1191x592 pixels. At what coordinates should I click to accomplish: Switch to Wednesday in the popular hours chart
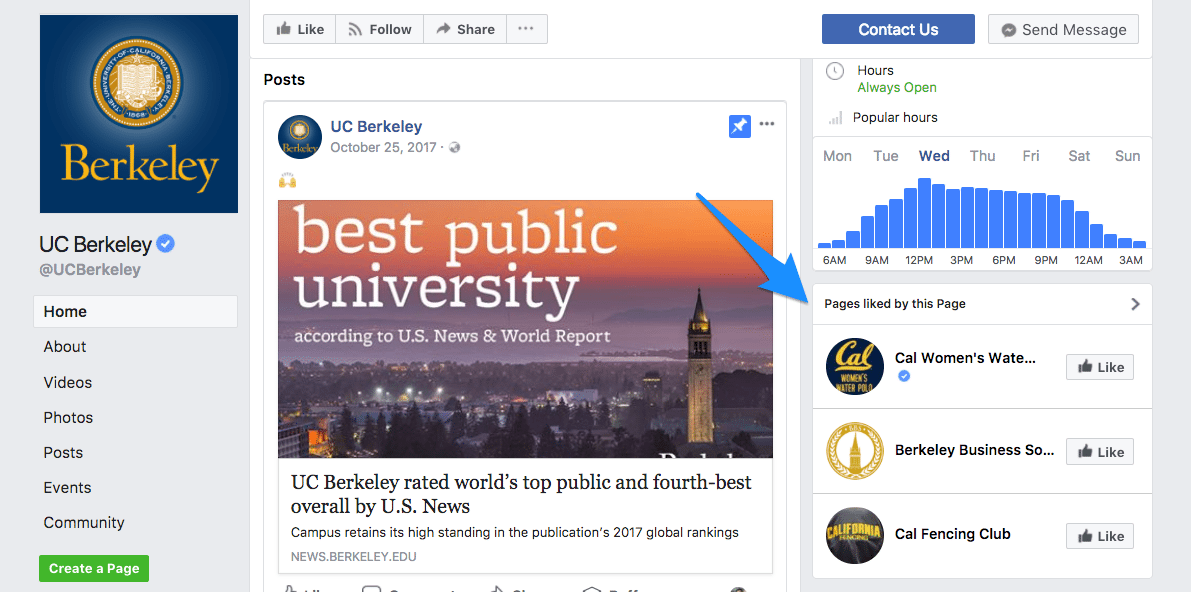933,155
